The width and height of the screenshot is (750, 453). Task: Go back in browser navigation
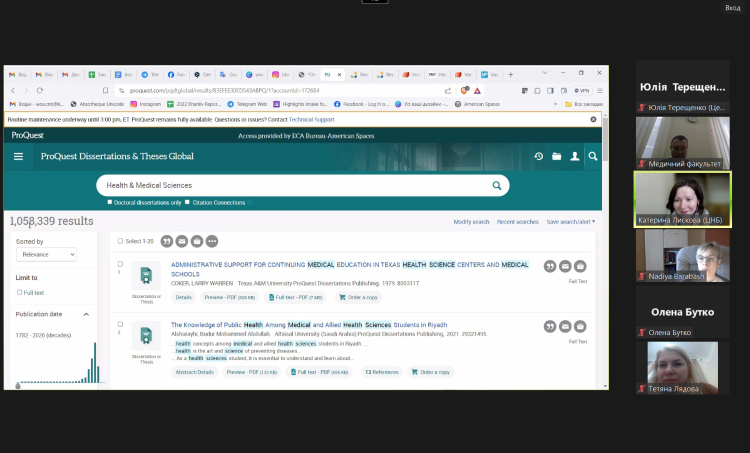pos(13,90)
